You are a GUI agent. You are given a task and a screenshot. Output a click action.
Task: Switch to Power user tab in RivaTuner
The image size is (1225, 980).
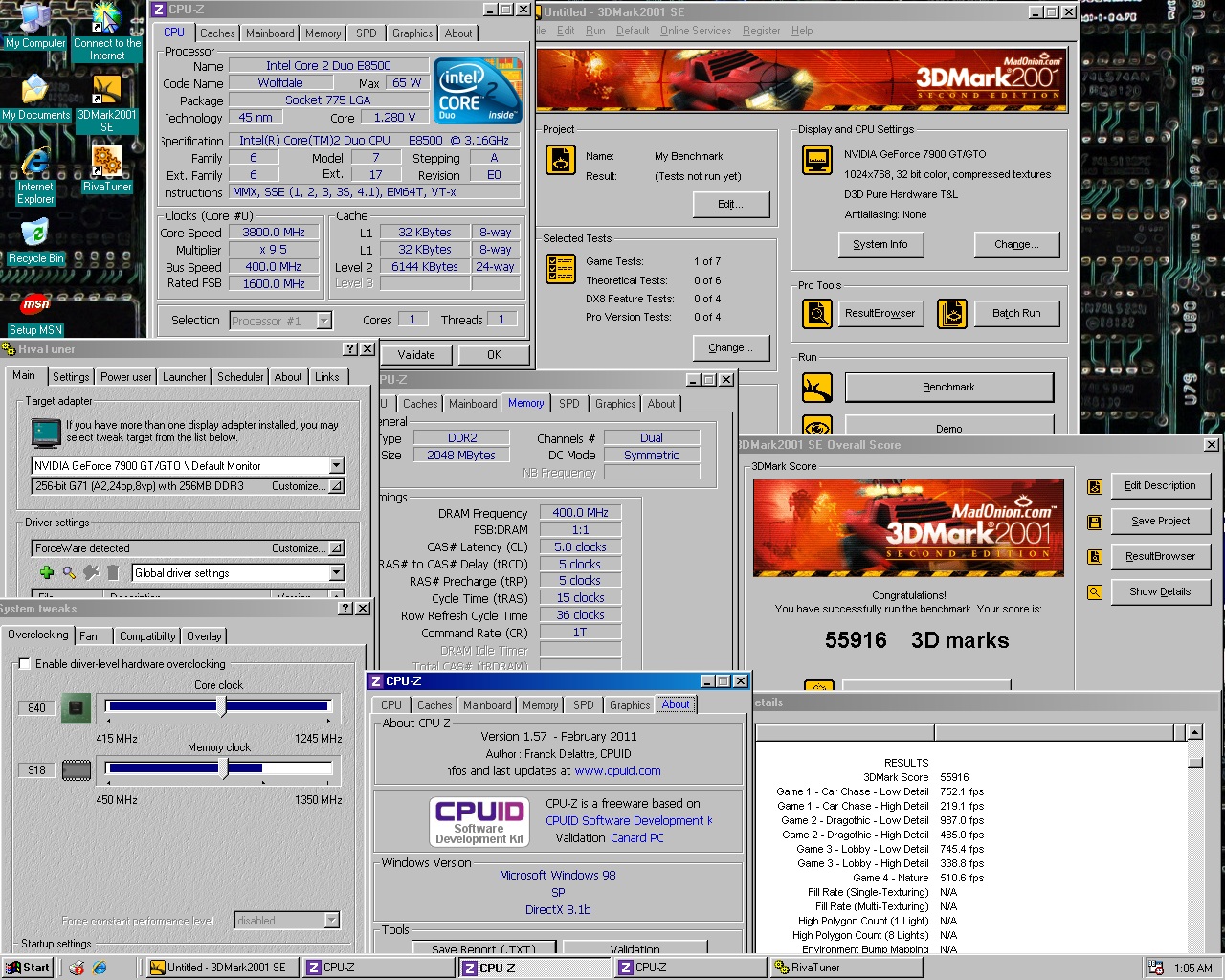[126, 377]
